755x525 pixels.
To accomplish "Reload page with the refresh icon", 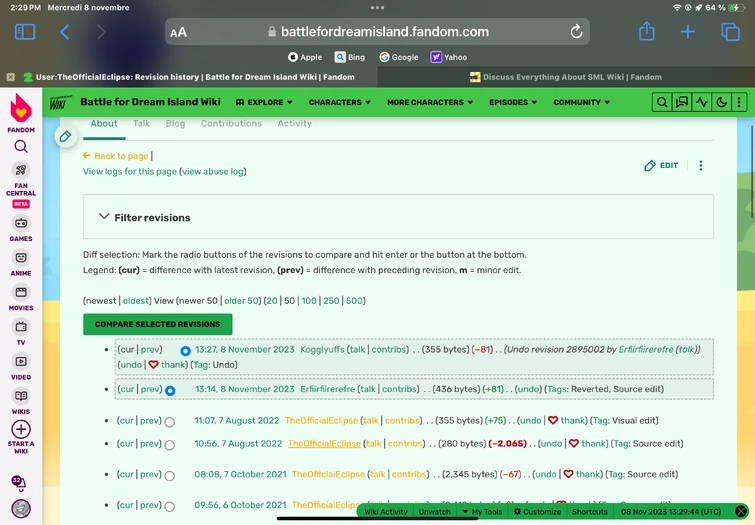I will coord(576,32).
